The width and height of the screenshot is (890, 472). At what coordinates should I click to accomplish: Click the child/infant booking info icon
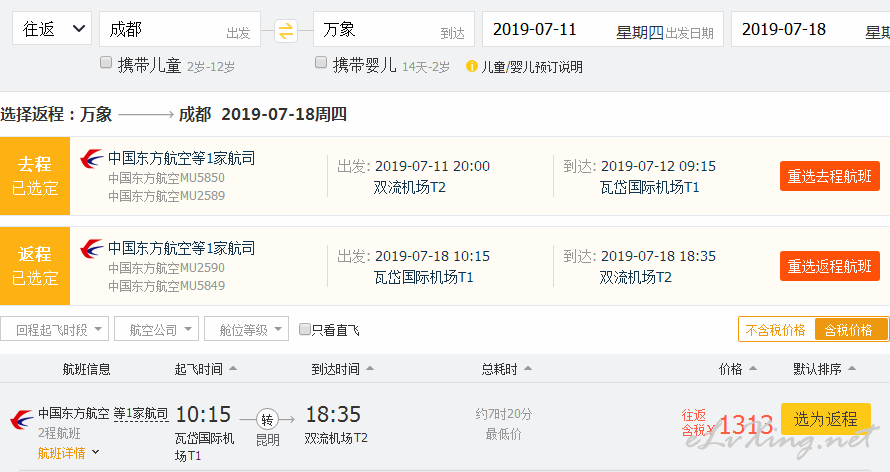coord(472,66)
